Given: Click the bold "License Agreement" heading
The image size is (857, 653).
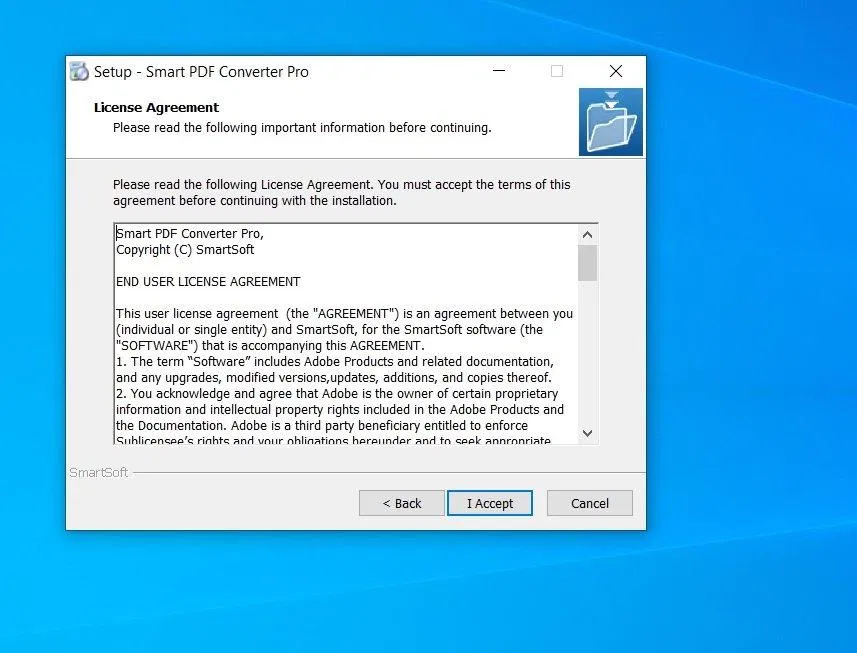Looking at the screenshot, I should 156,107.
